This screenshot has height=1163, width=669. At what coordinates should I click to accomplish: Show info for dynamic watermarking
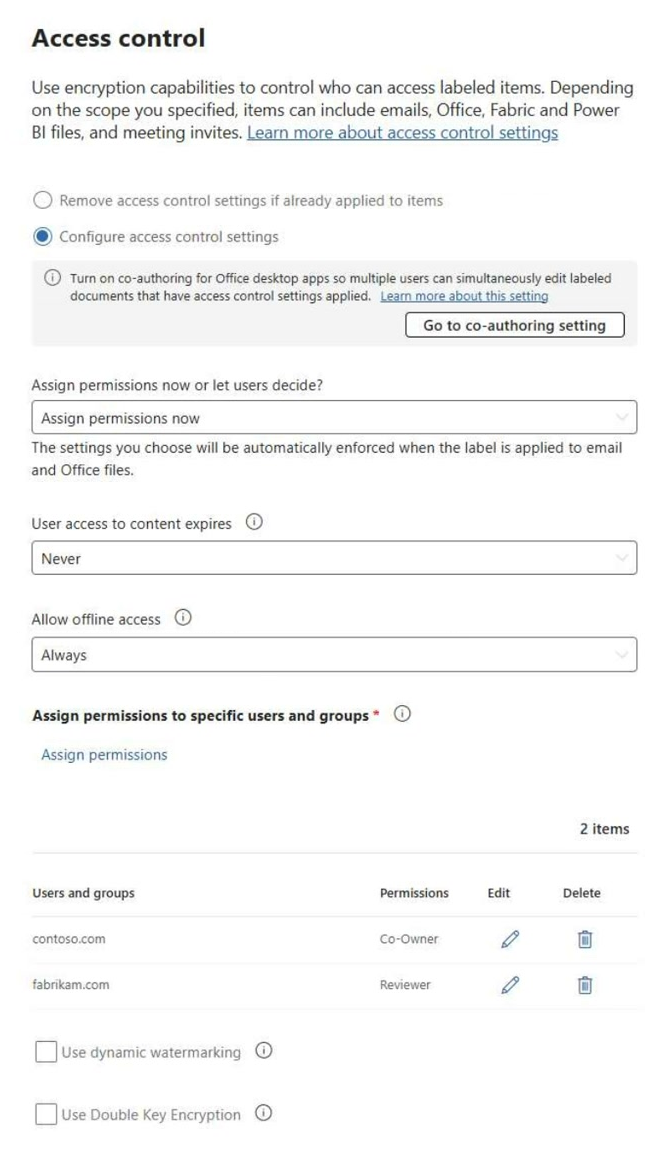pos(263,1051)
